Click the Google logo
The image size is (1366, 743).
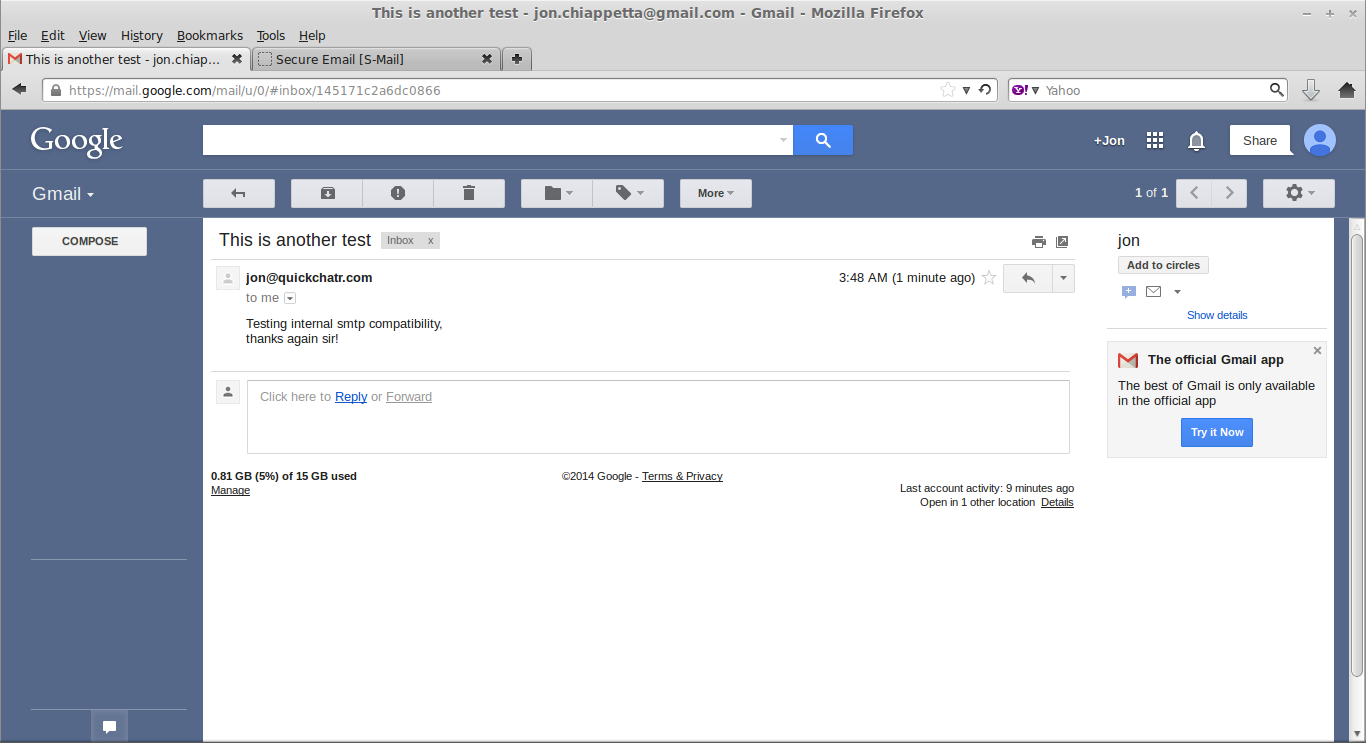(x=77, y=141)
